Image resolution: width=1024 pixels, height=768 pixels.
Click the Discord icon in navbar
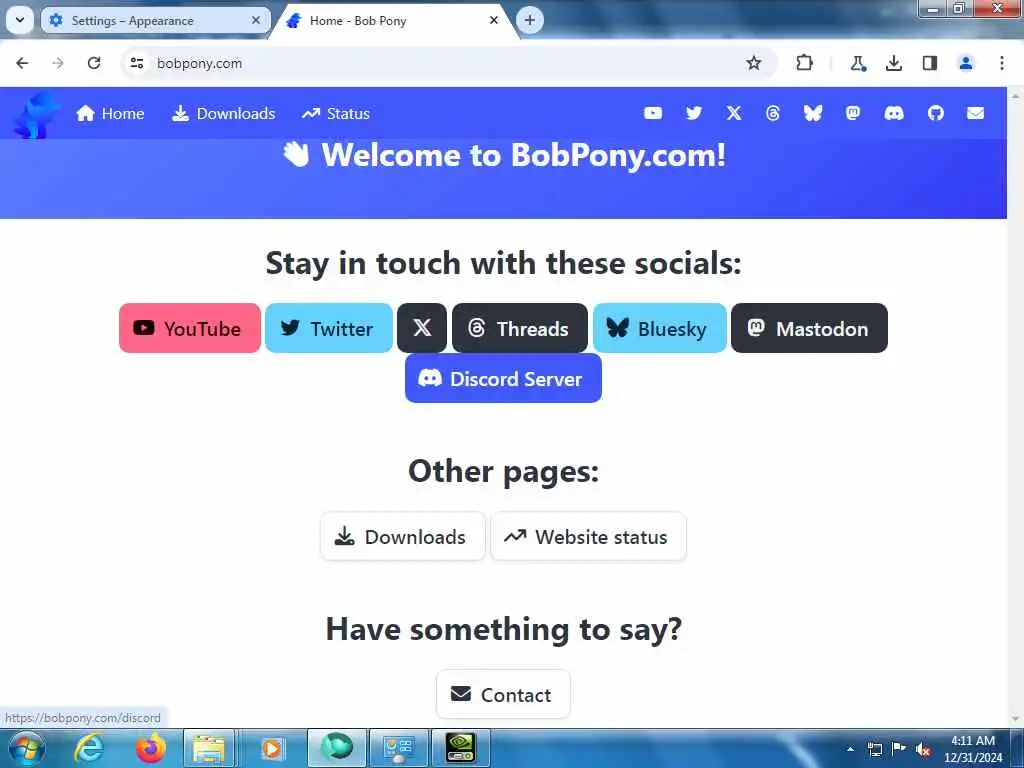coord(894,114)
